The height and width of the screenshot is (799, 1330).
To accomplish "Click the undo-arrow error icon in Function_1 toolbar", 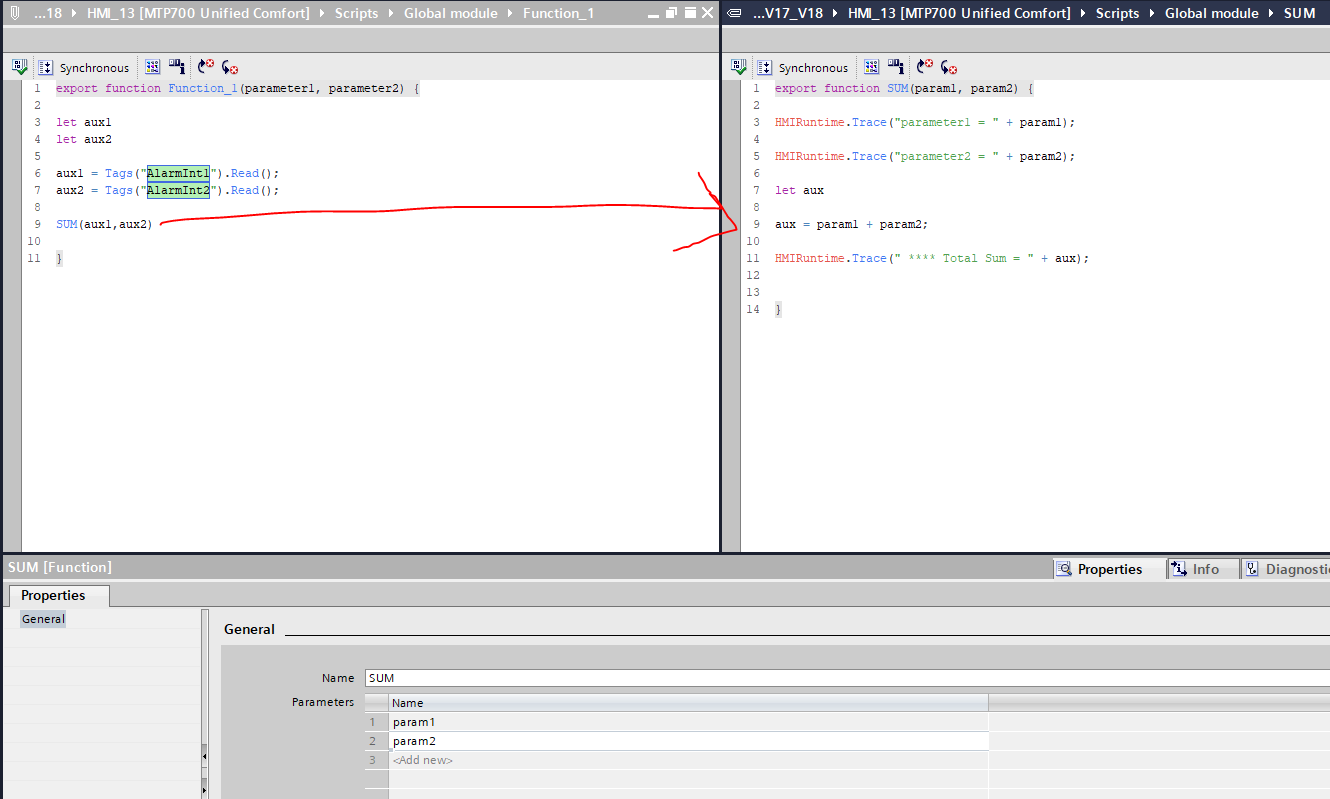I will coord(205,67).
